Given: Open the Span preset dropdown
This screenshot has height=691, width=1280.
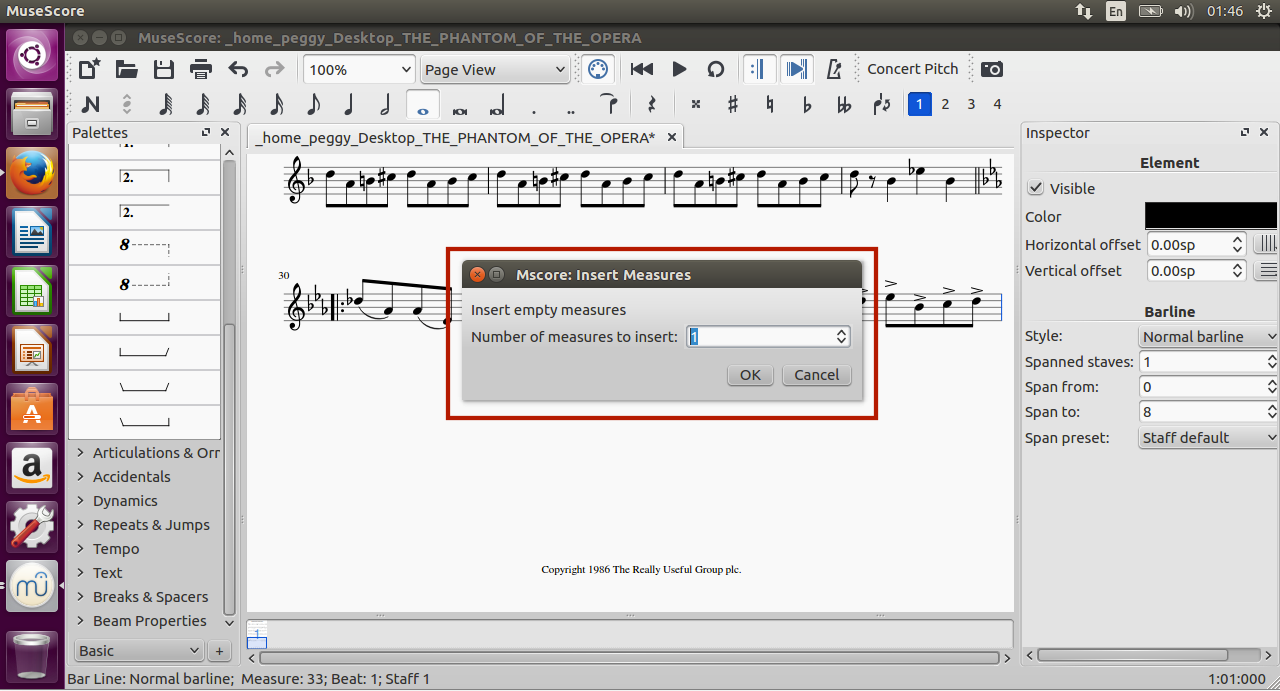Looking at the screenshot, I should [x=1208, y=438].
